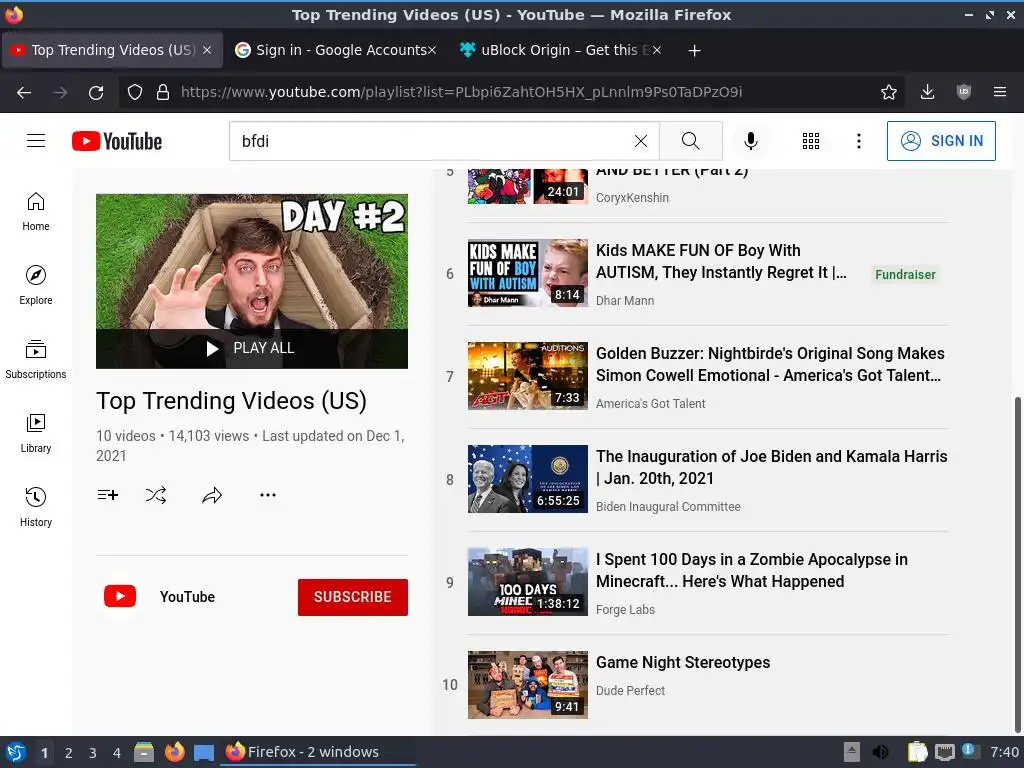Open Kids MAKE FUN OF Boy video title
Viewport: 1024px width, 768px height.
[x=721, y=261]
